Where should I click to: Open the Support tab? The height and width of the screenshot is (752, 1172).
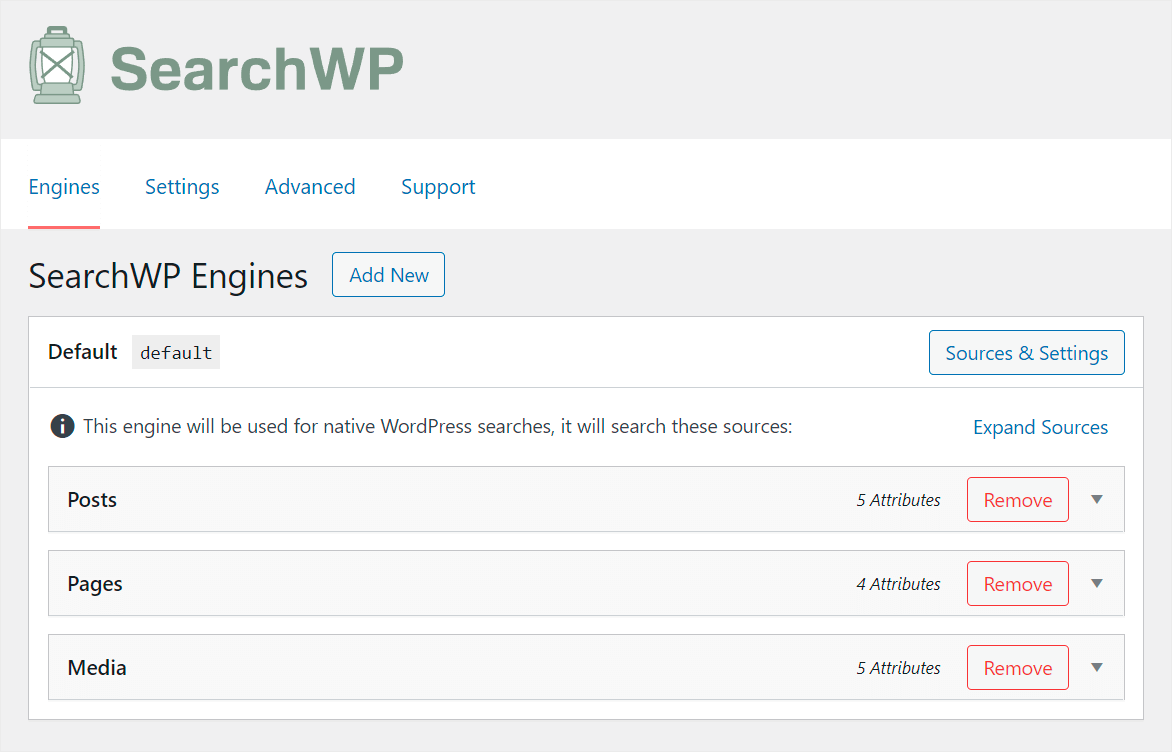click(x=438, y=187)
